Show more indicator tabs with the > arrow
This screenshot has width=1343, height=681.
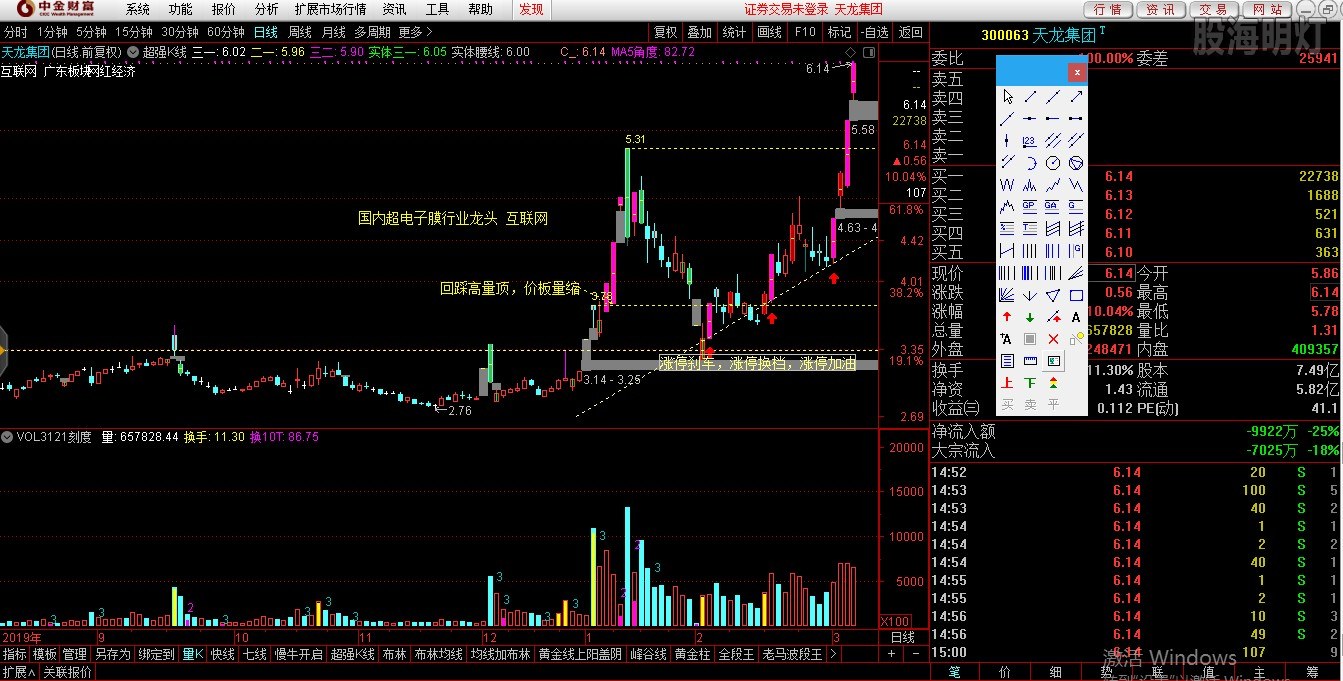pos(834,654)
